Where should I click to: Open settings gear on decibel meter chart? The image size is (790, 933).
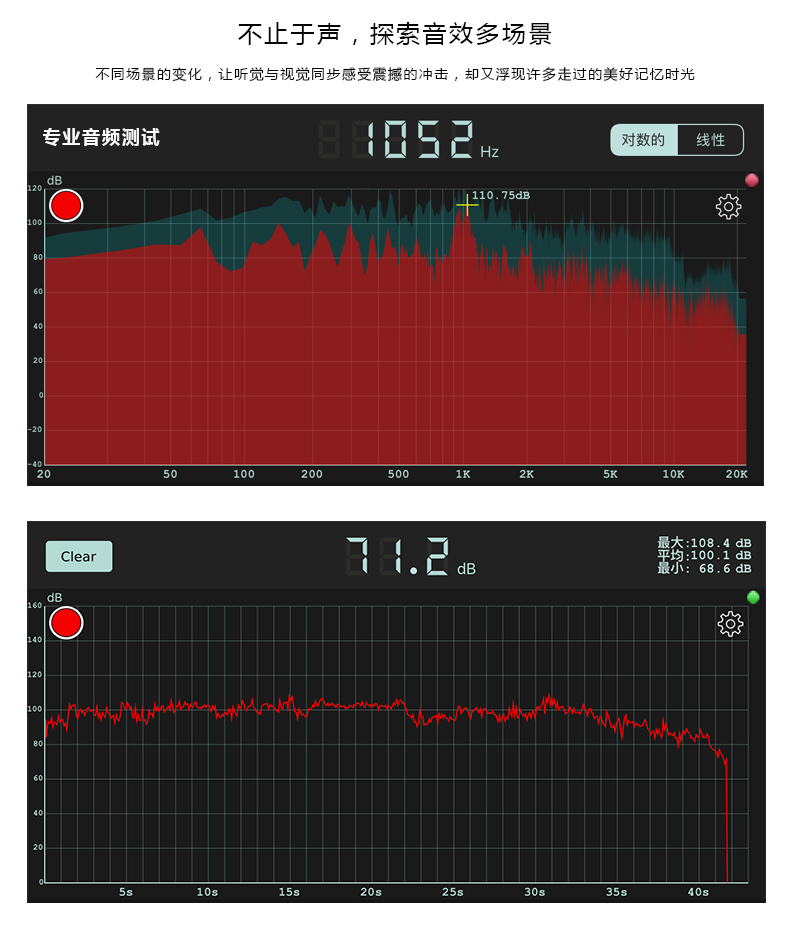(730, 624)
